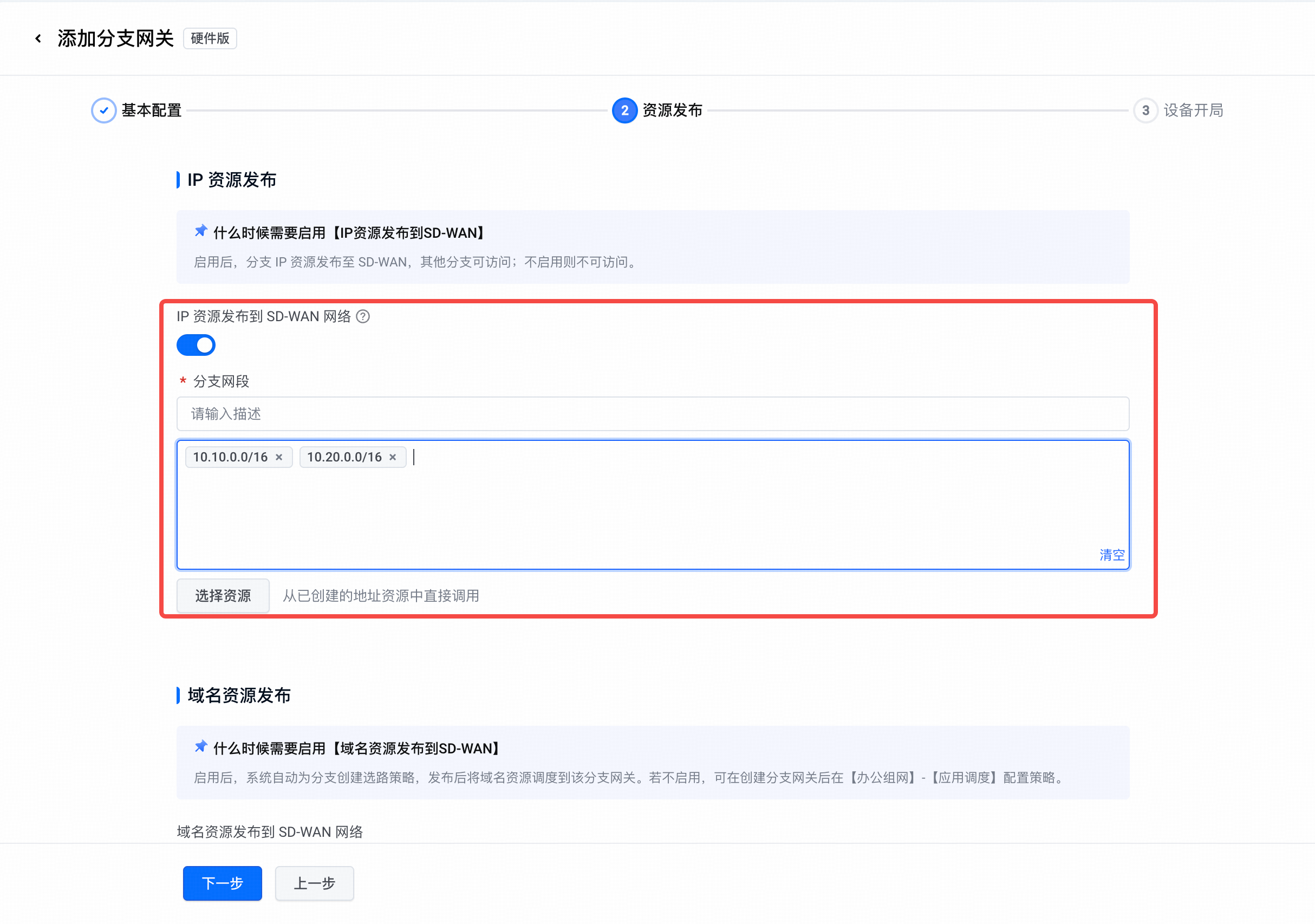Proceed with the 下一步 button
This screenshot has height=924, width=1315.
tap(222, 883)
